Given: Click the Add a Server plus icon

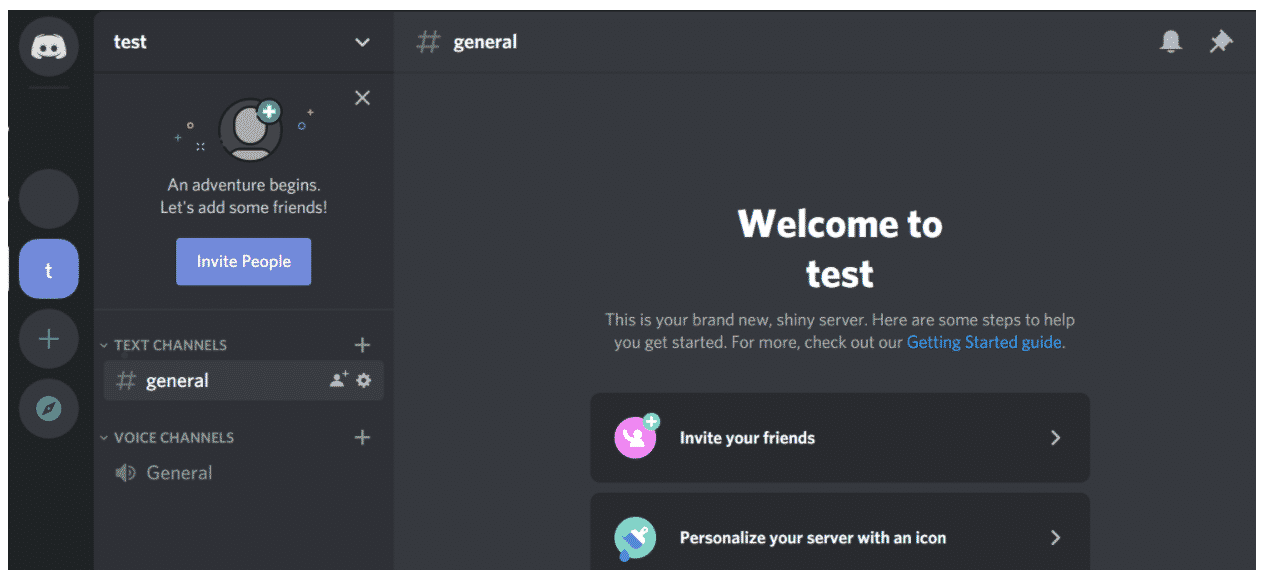Looking at the screenshot, I should [48, 339].
